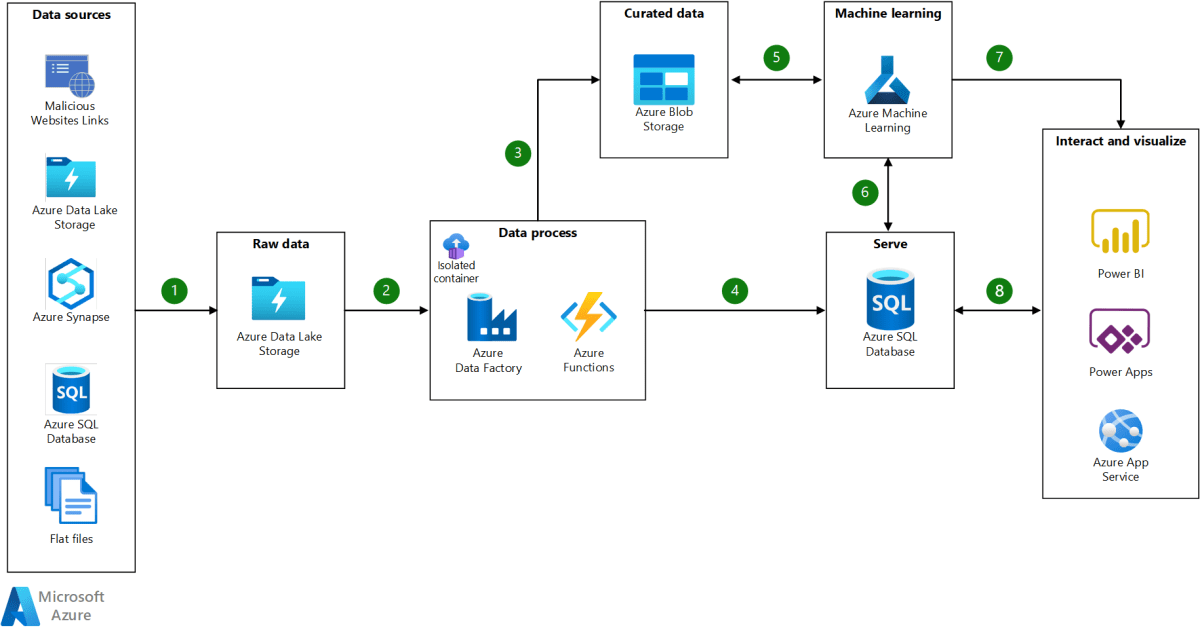Select Azure Data Lake Storage icon in Raw data
The height and width of the screenshot is (632, 1200).
(279, 298)
